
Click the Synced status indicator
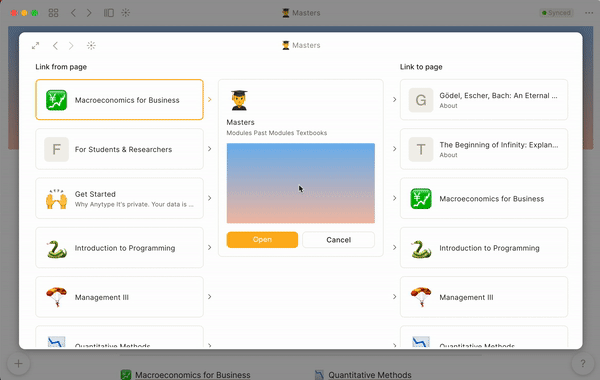[556, 13]
